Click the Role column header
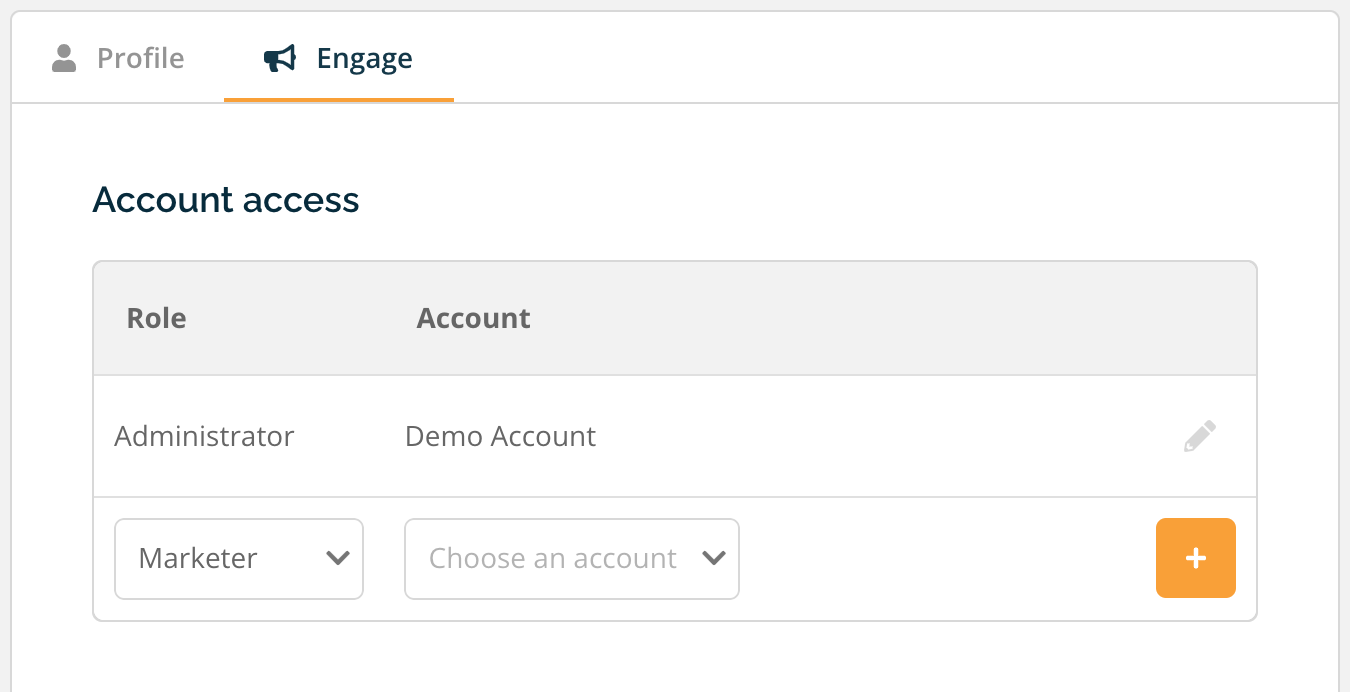The height and width of the screenshot is (692, 1350). pyautogui.click(x=156, y=318)
